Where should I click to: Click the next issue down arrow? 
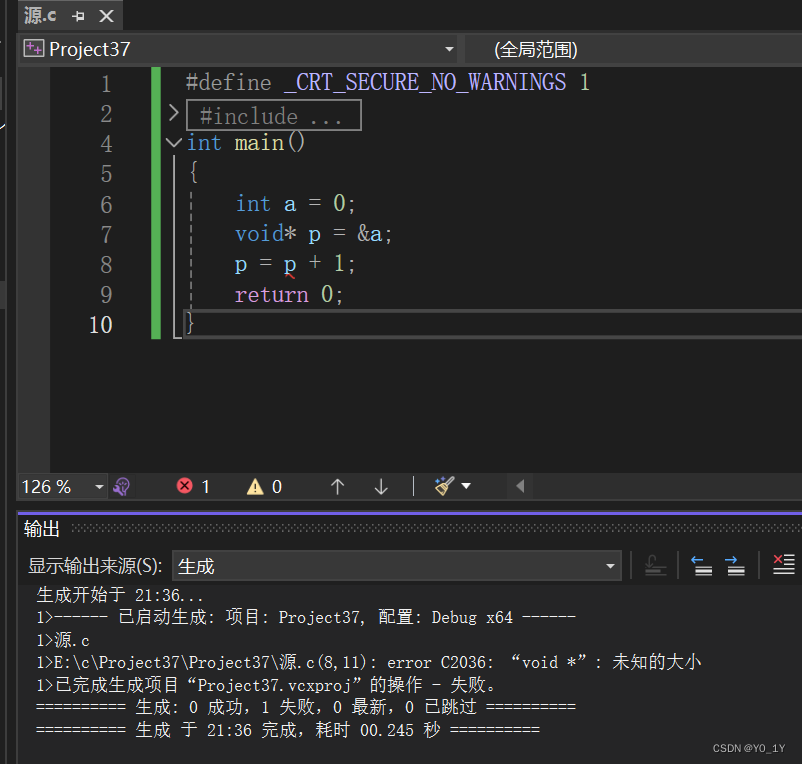point(380,486)
